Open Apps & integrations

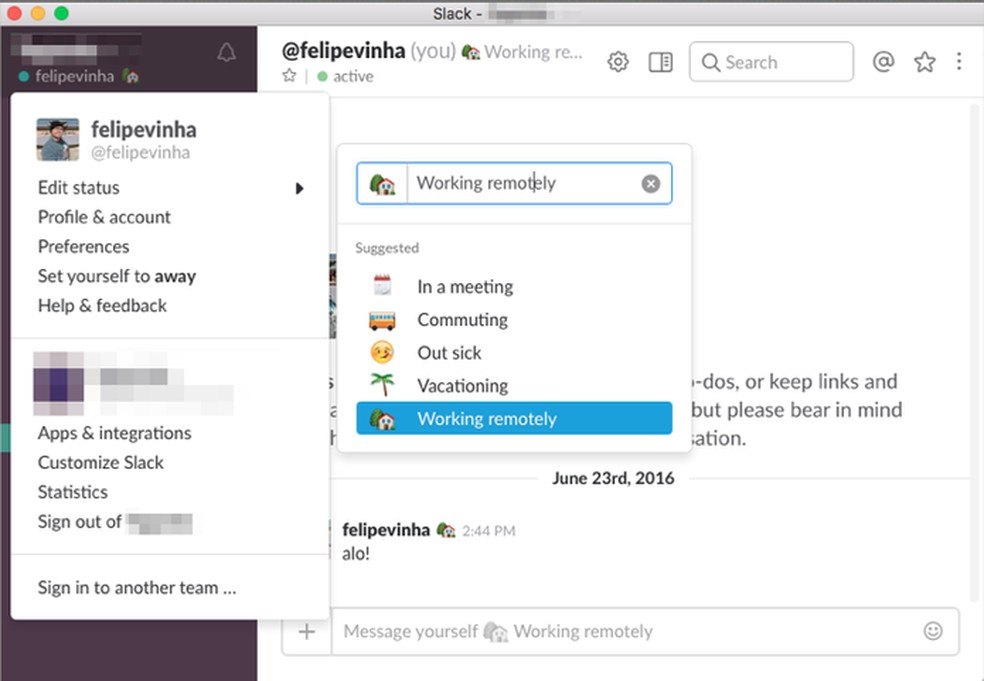[114, 433]
